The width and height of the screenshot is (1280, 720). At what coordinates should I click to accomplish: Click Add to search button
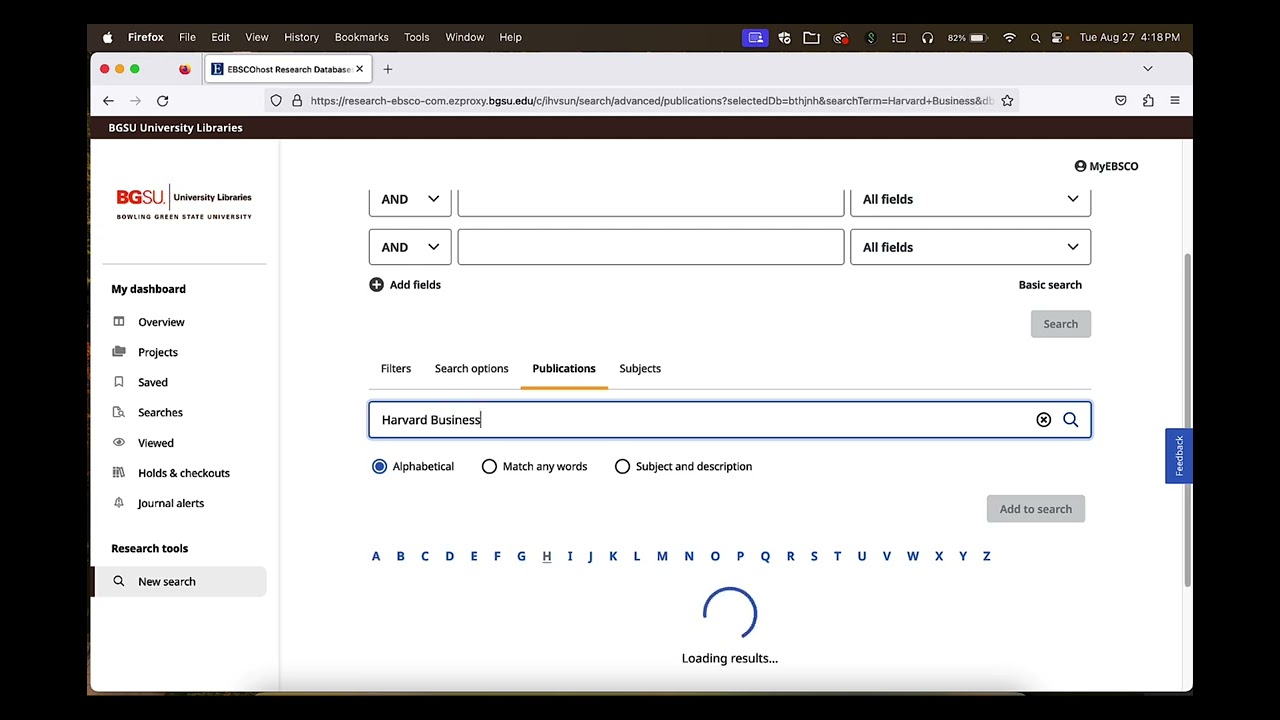1036,509
